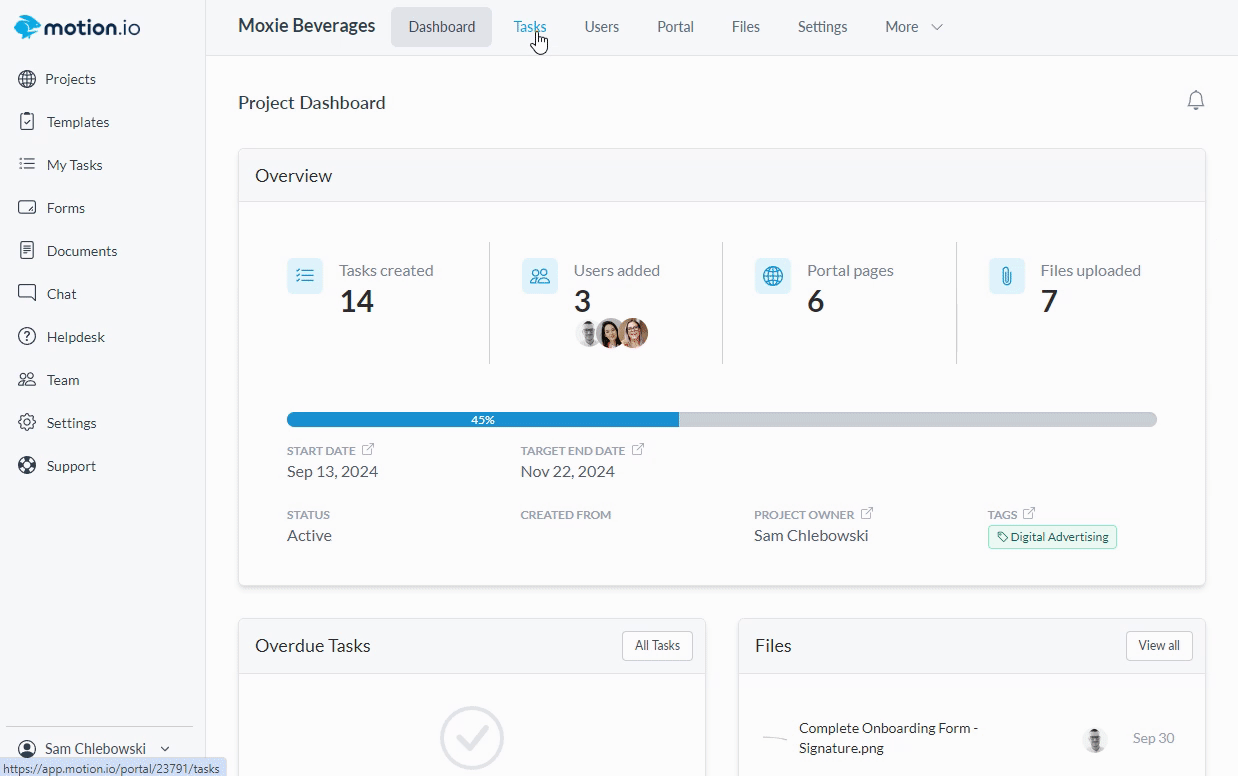
Task: Open Helpdesk from the sidebar
Action: 75,337
